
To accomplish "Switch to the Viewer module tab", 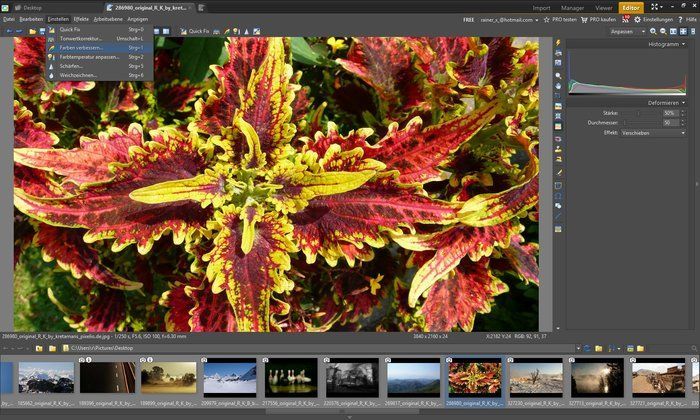I will [603, 8].
